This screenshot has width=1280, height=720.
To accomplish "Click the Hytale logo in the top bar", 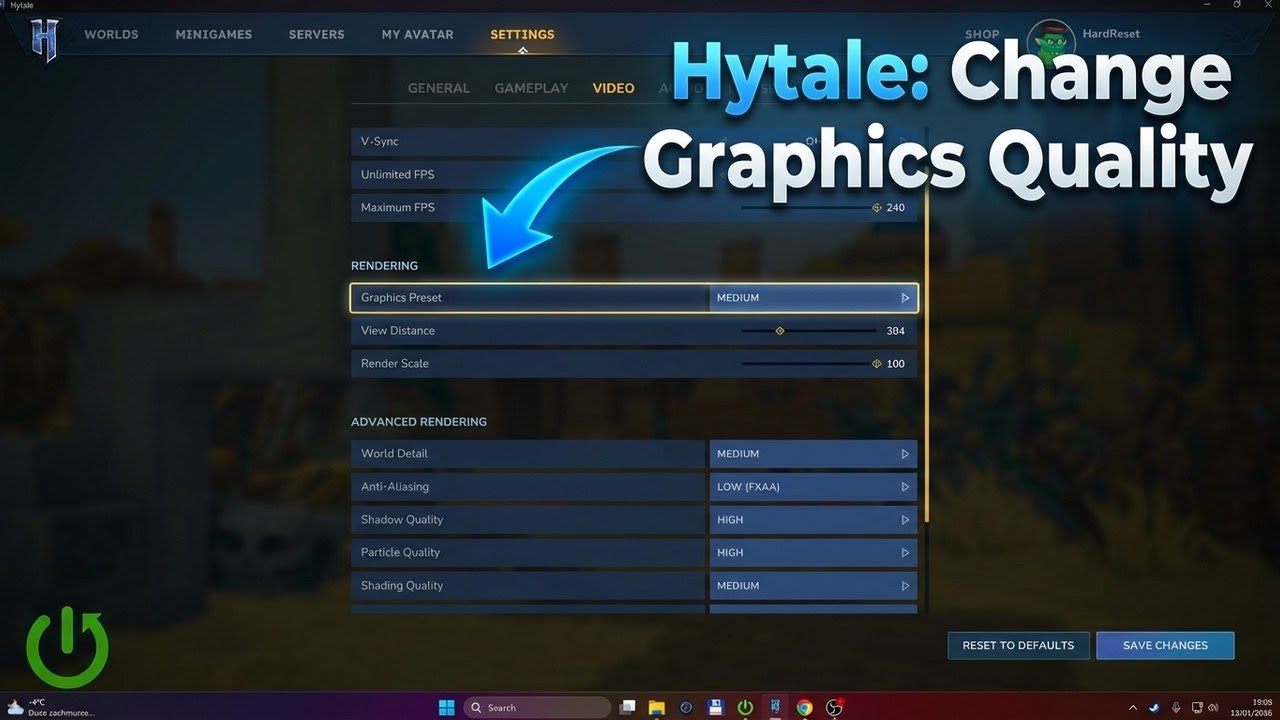I will [44, 38].
